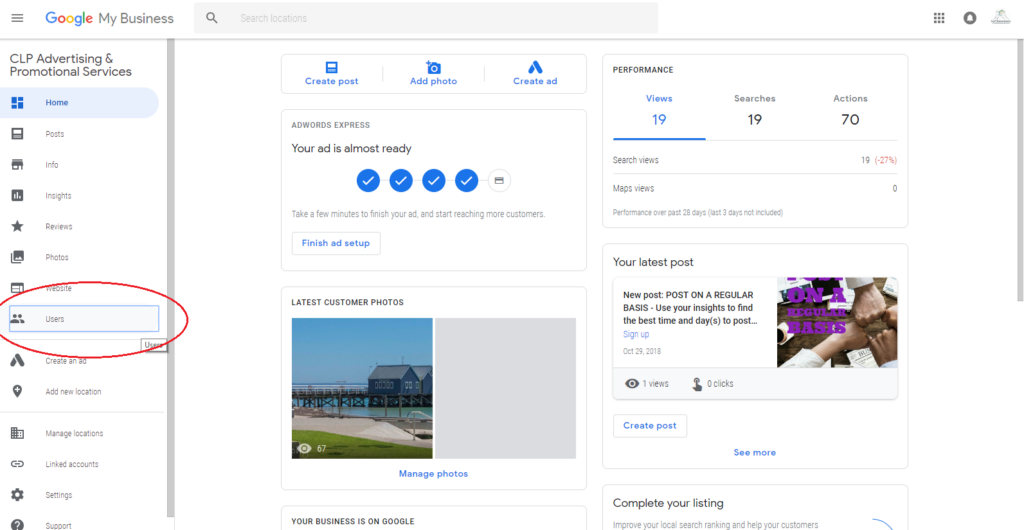Open the account profile avatar
The width and height of the screenshot is (1024, 530).
tap(1000, 18)
